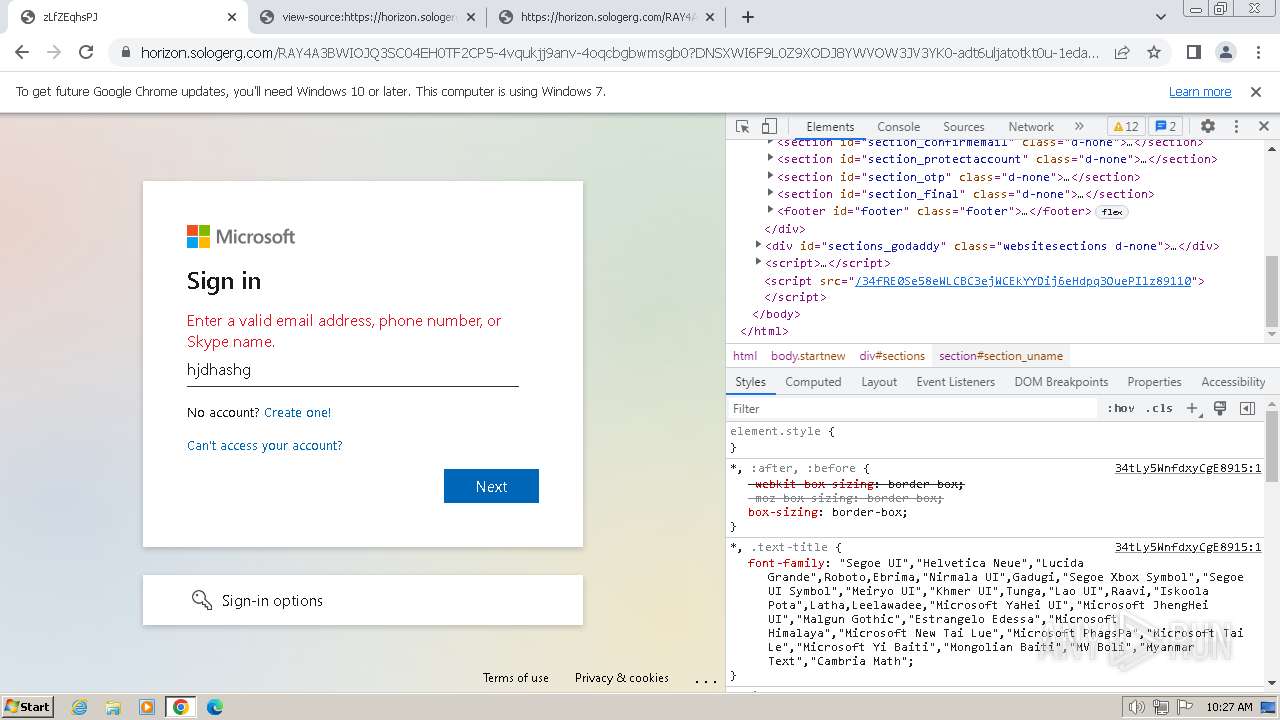Open the Sources DevTools tab
This screenshot has height=720, width=1280.
pos(964,127)
